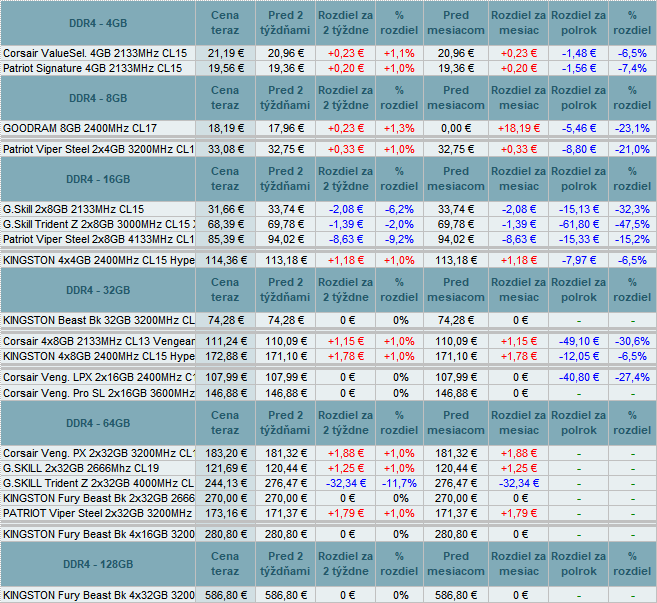The width and height of the screenshot is (657, 603).
Task: Select Corsair Veng. Pro SL 2x16GB 3600MHz name
Action: click(98, 393)
